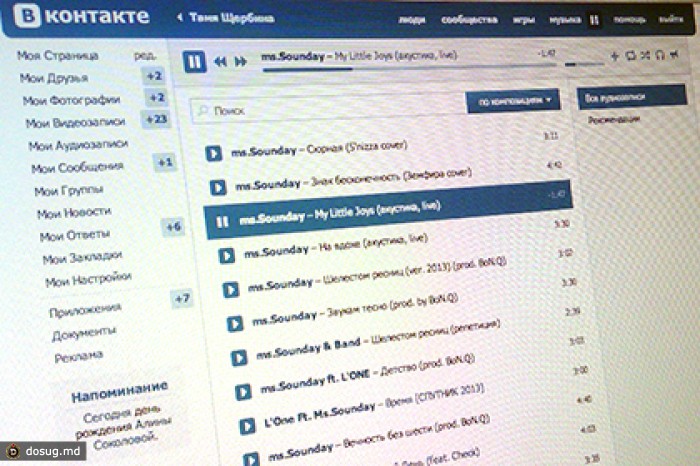The image size is (700, 466).
Task: Play ms.Sounday – Звукам тесно track
Action: tap(235, 324)
